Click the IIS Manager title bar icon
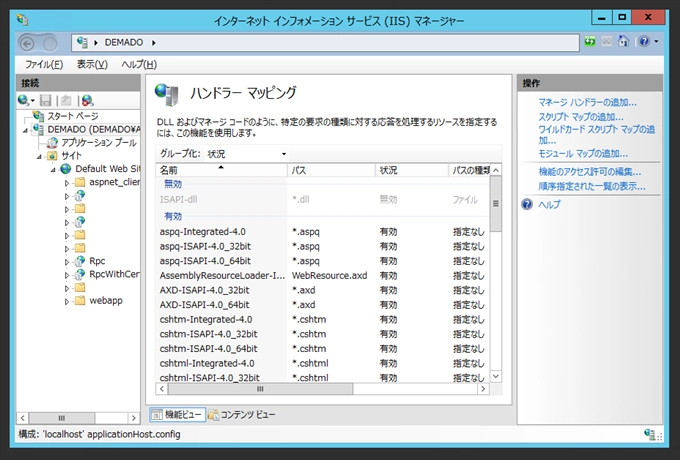The width and height of the screenshot is (680, 460). (x=23, y=20)
